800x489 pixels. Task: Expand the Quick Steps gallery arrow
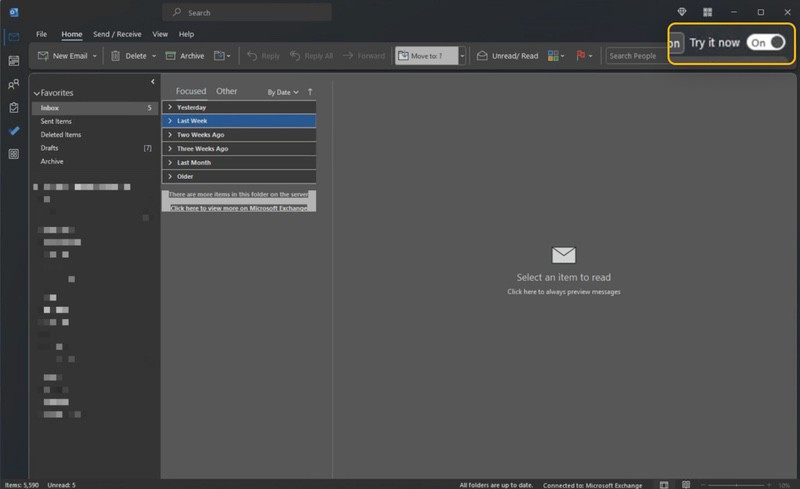pos(462,56)
